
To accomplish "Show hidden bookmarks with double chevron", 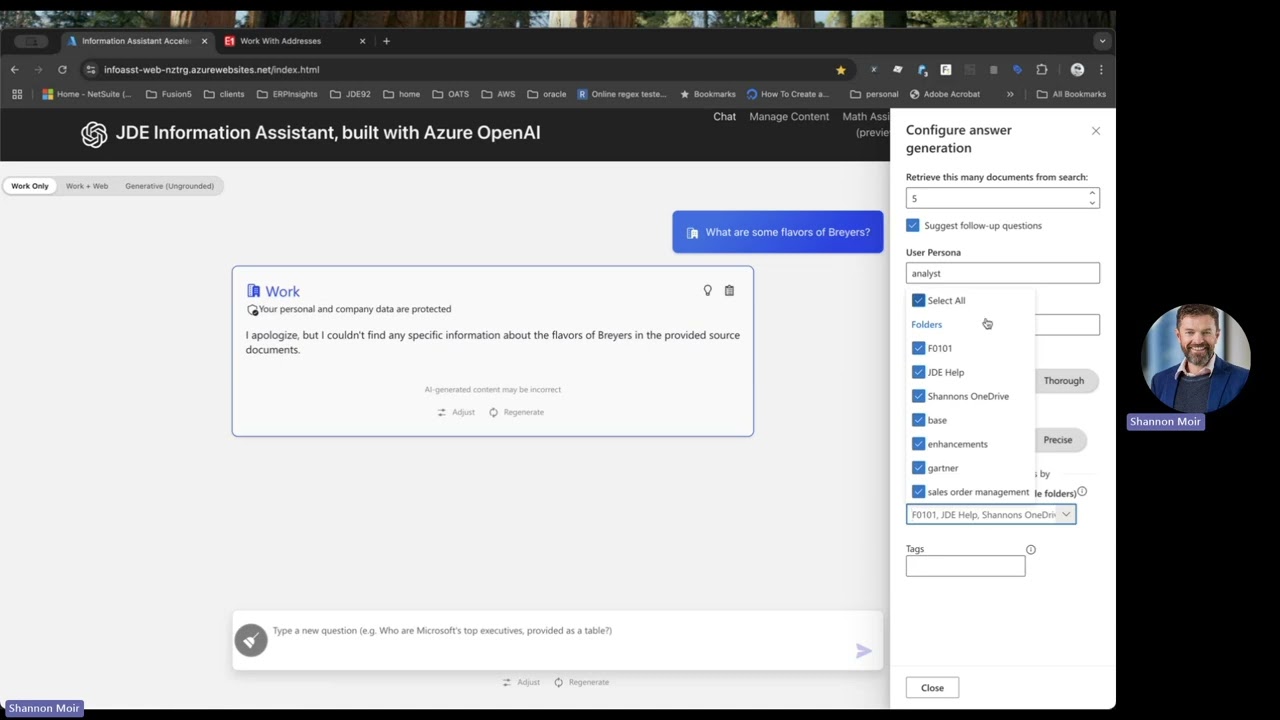I will 1010,94.
